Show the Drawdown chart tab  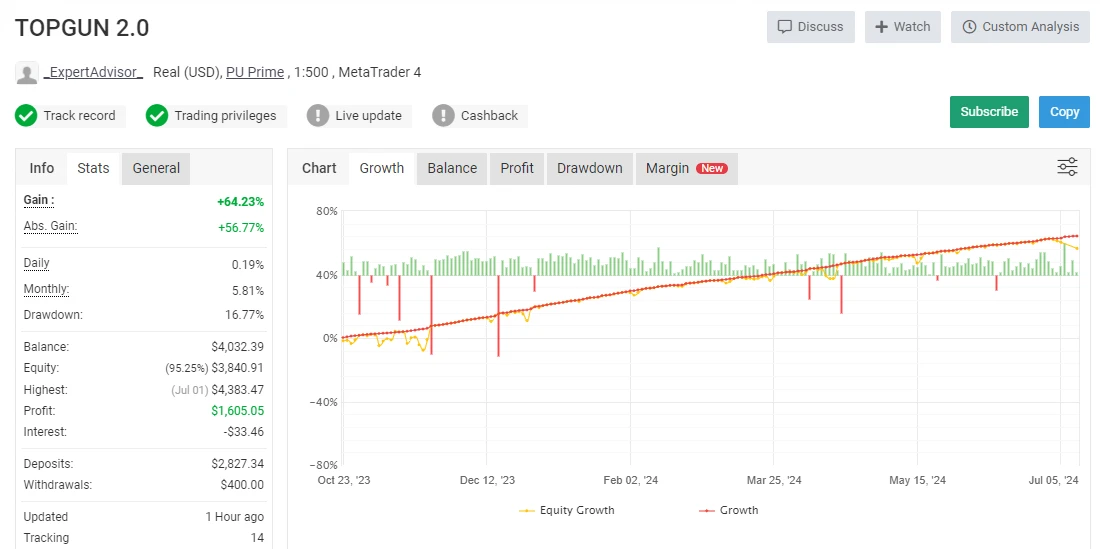pos(589,168)
